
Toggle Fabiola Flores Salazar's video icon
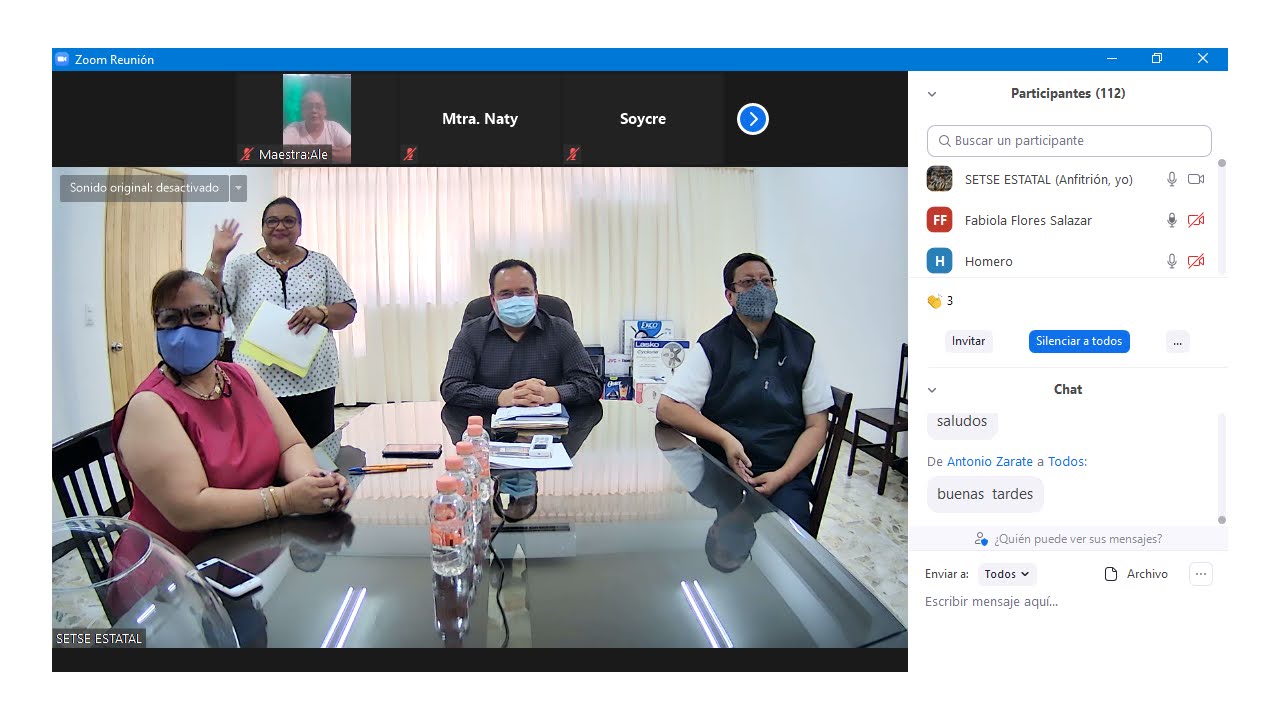click(x=1196, y=220)
